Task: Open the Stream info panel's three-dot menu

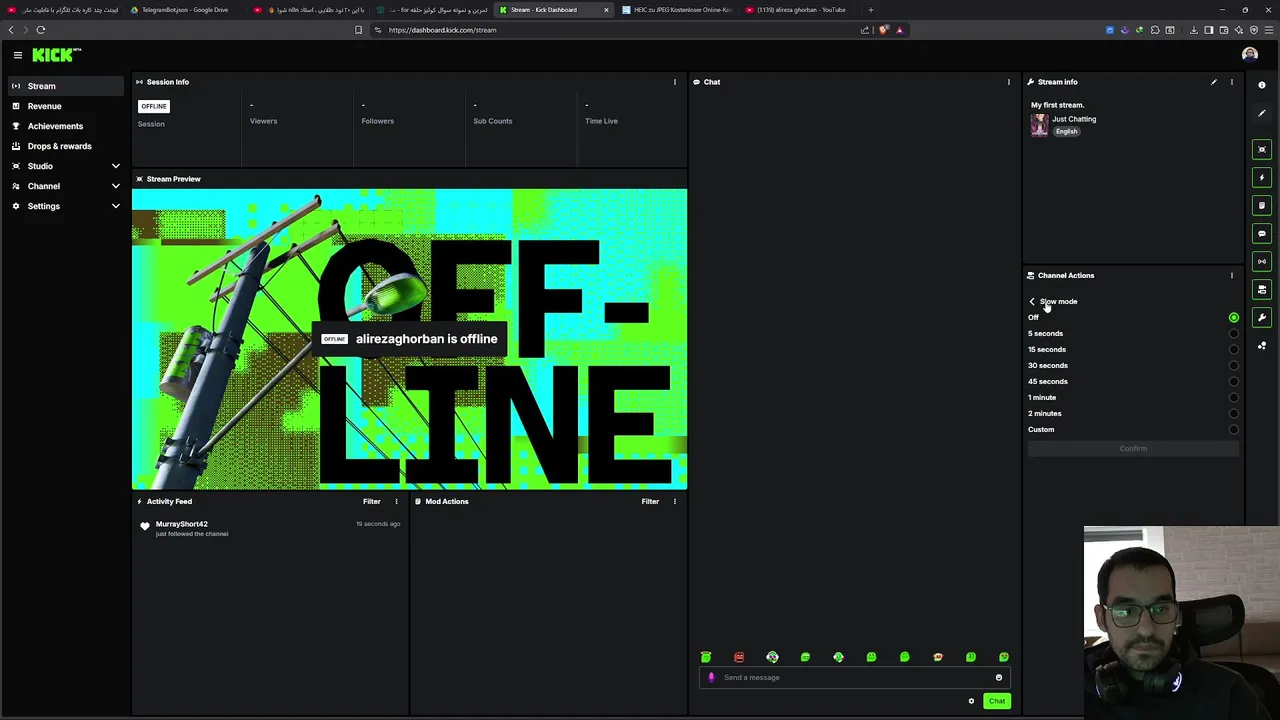Action: tap(1232, 82)
